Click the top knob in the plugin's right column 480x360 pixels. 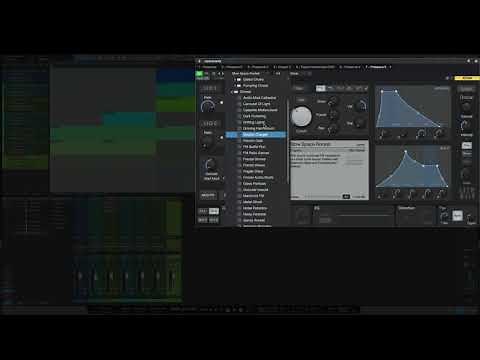coord(466,106)
